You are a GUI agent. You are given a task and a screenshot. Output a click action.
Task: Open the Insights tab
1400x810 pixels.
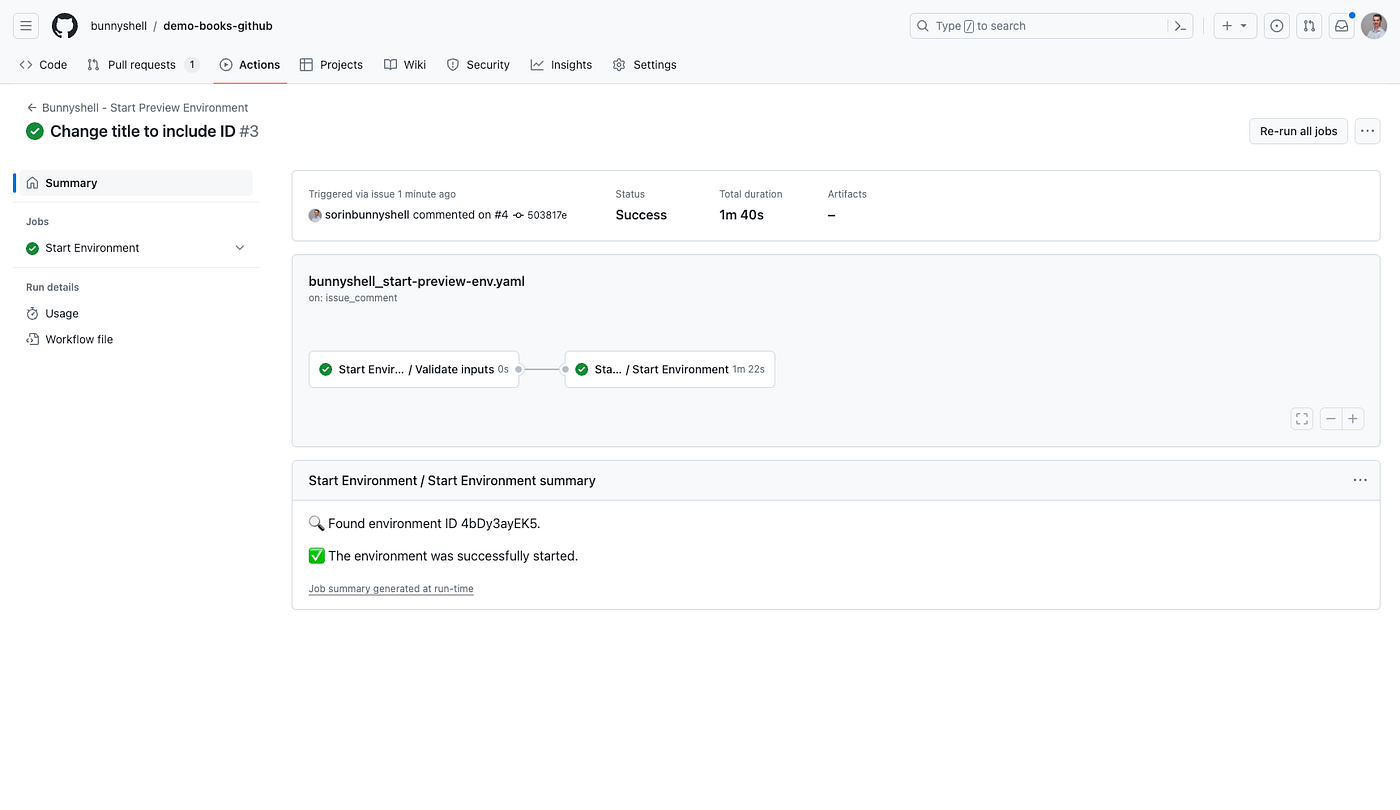561,65
